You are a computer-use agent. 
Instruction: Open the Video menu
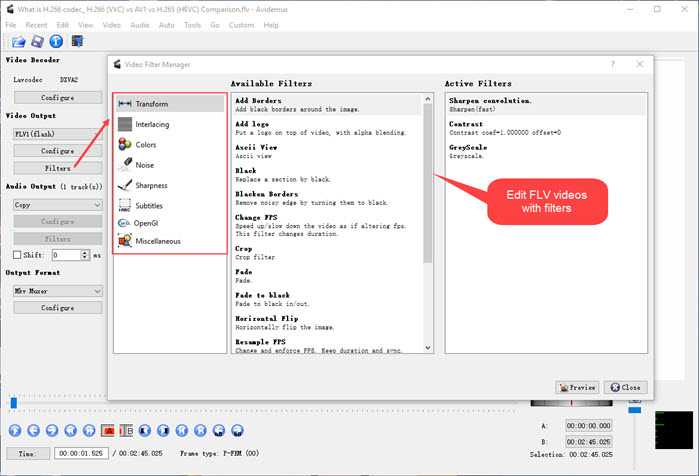[111, 24]
